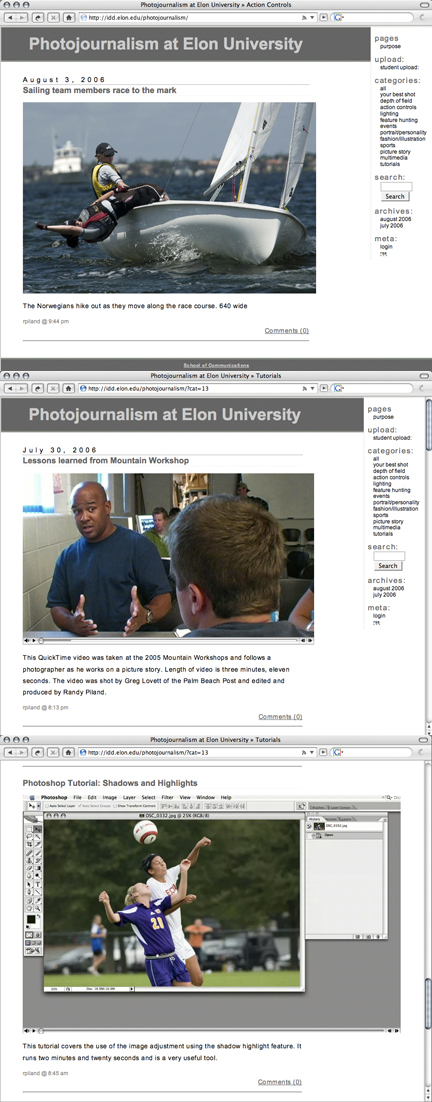This screenshot has height=1102, width=432.
Task: Click the URL field showing idd.elon.edu/photojournalism/
Action: (197, 16)
